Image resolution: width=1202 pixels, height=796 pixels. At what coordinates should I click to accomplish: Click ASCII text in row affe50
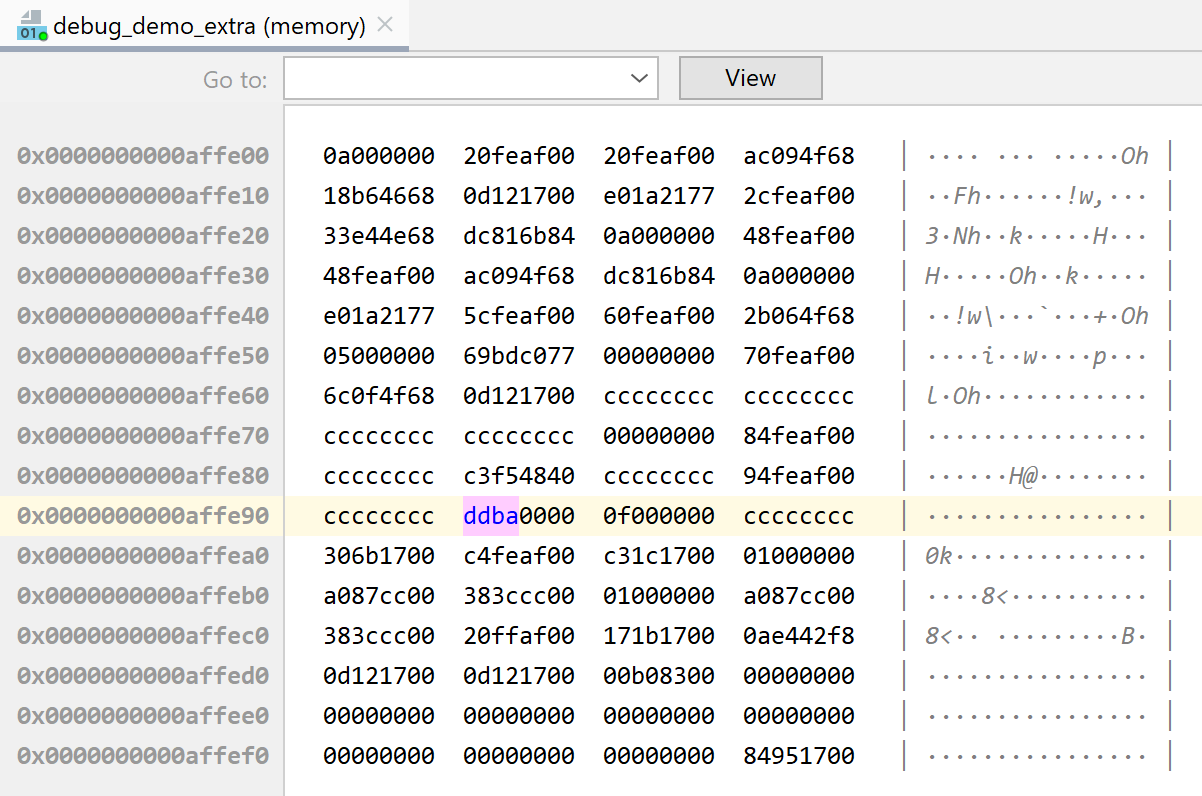[1037, 356]
